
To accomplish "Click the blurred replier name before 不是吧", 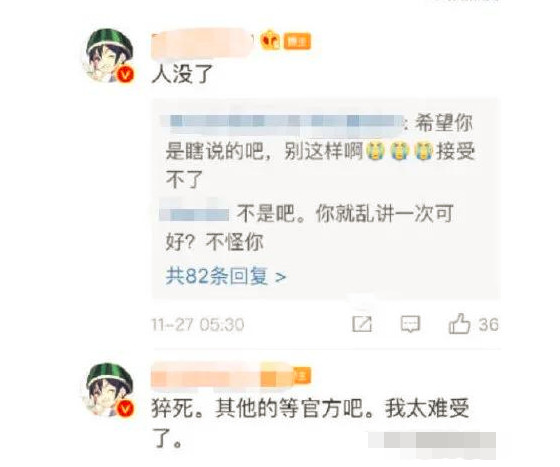I will 195,214.
